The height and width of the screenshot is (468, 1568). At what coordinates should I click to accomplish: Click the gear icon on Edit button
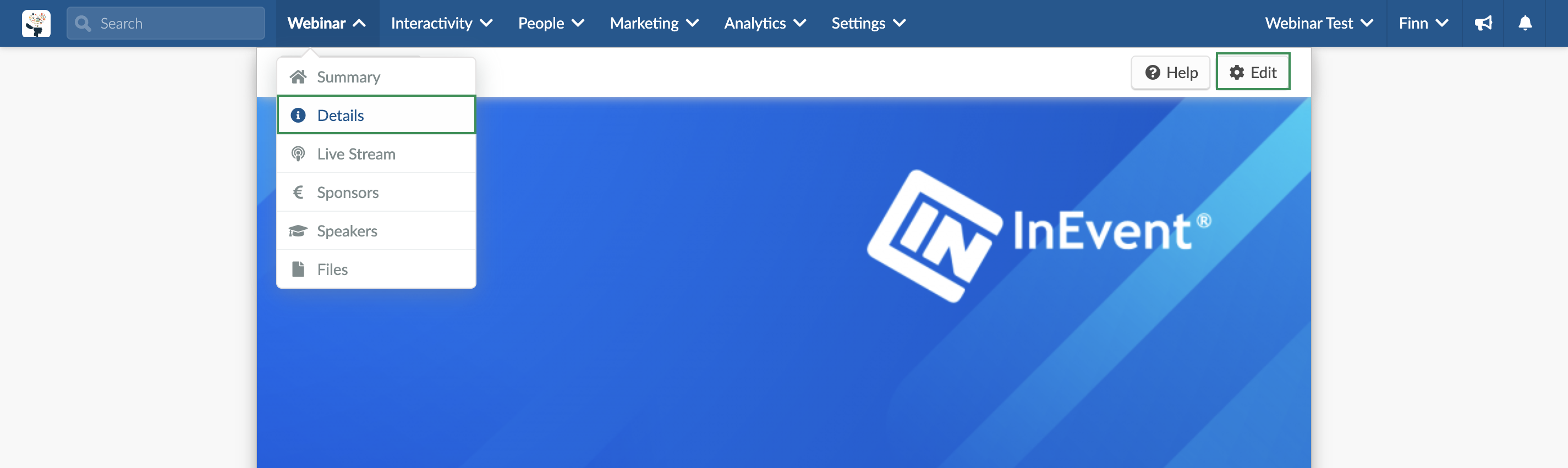(1236, 73)
